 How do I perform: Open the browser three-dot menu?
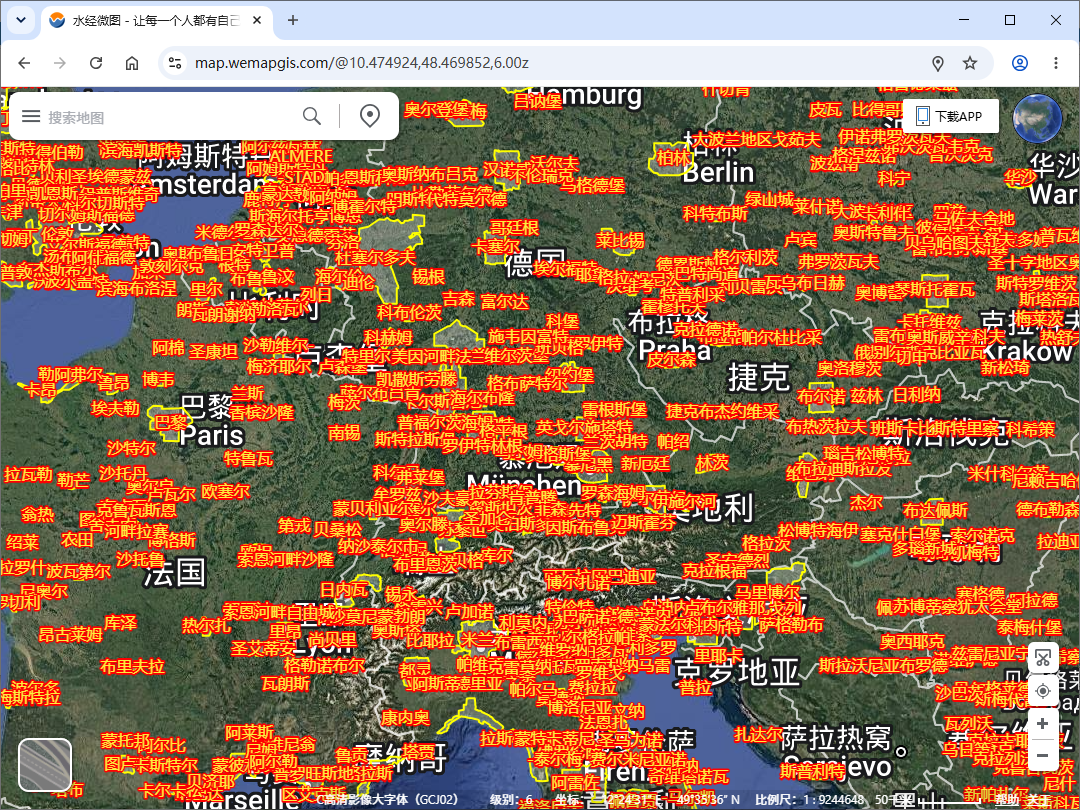(1056, 63)
